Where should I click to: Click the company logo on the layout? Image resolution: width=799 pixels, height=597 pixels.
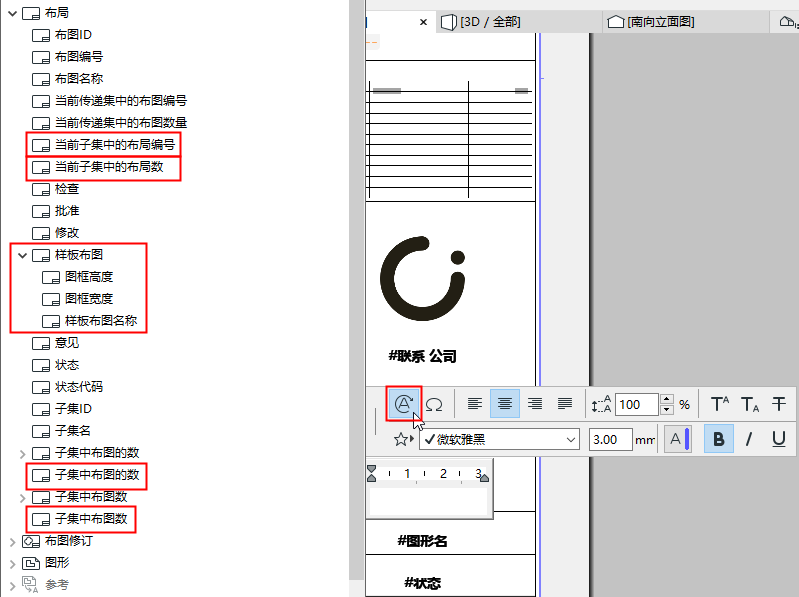tap(422, 278)
